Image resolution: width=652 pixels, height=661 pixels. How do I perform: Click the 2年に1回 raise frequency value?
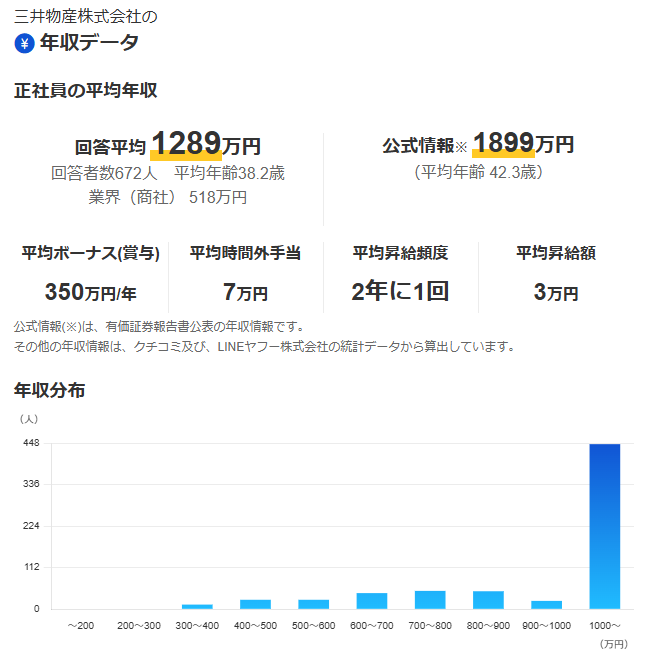point(400,291)
